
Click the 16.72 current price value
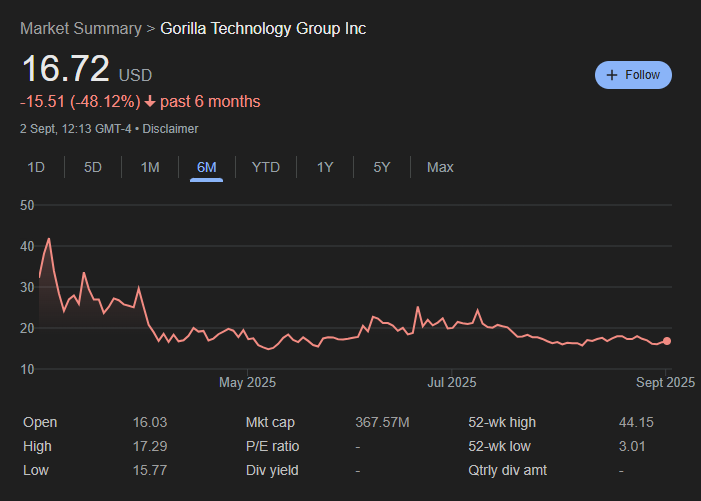click(66, 68)
